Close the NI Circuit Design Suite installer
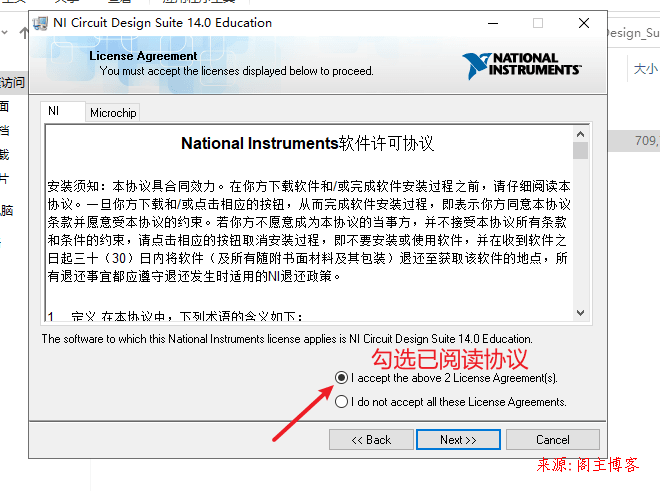This screenshot has width=660, height=491. click(x=584, y=23)
